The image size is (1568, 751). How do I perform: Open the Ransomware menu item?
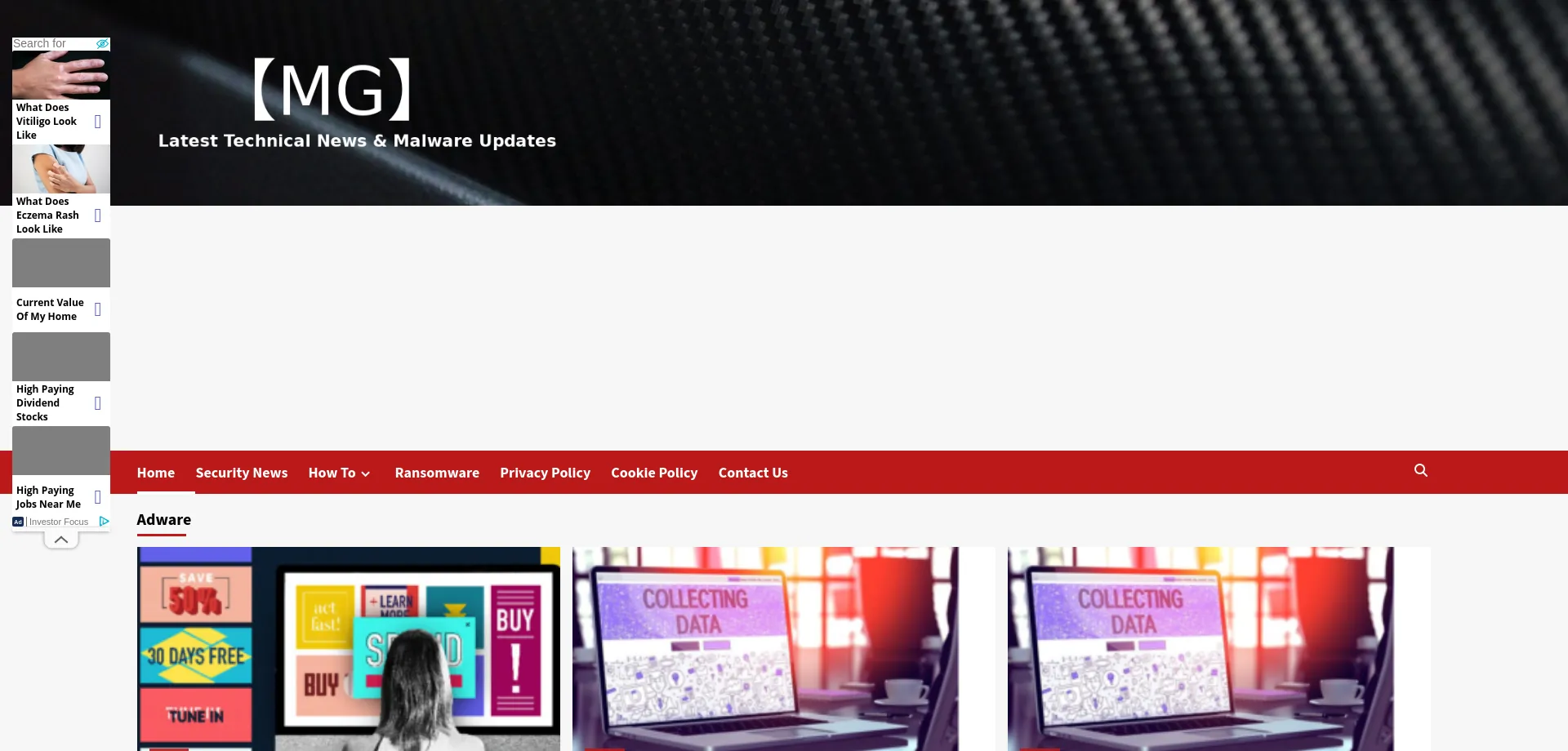point(437,473)
